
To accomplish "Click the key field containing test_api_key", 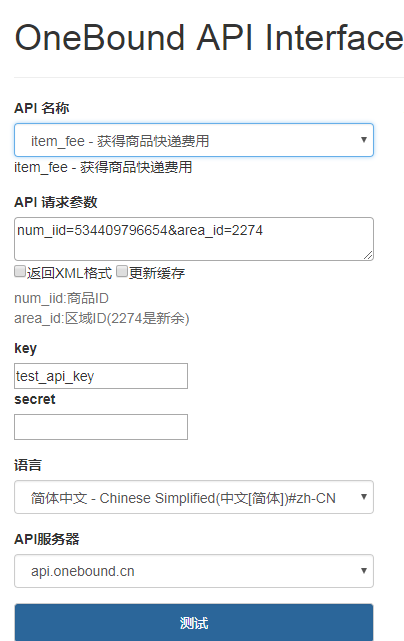I will 101,376.
